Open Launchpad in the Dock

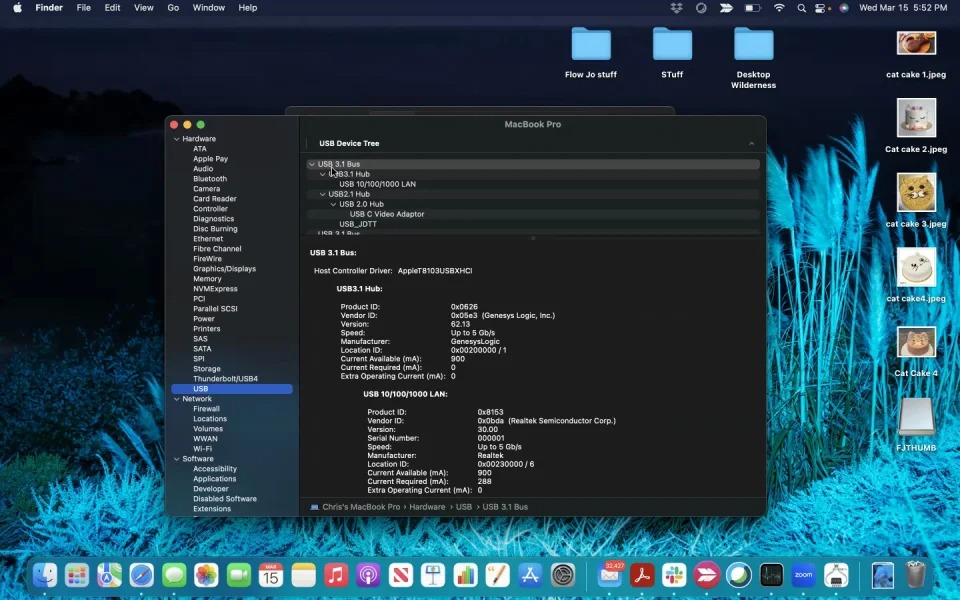tap(77, 575)
